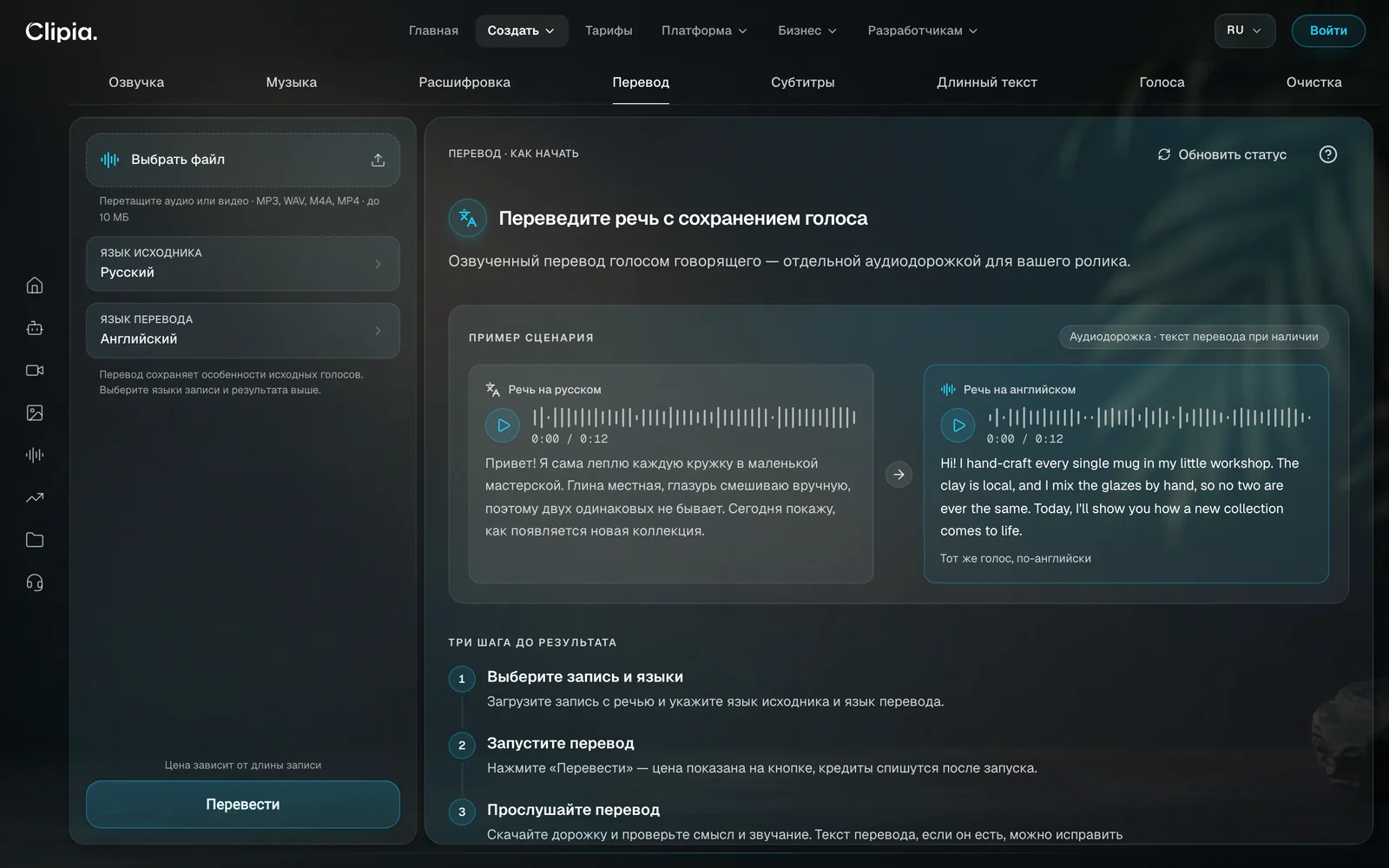Open the audio waveform icon in sidebar
The height and width of the screenshot is (868, 1389).
(35, 455)
